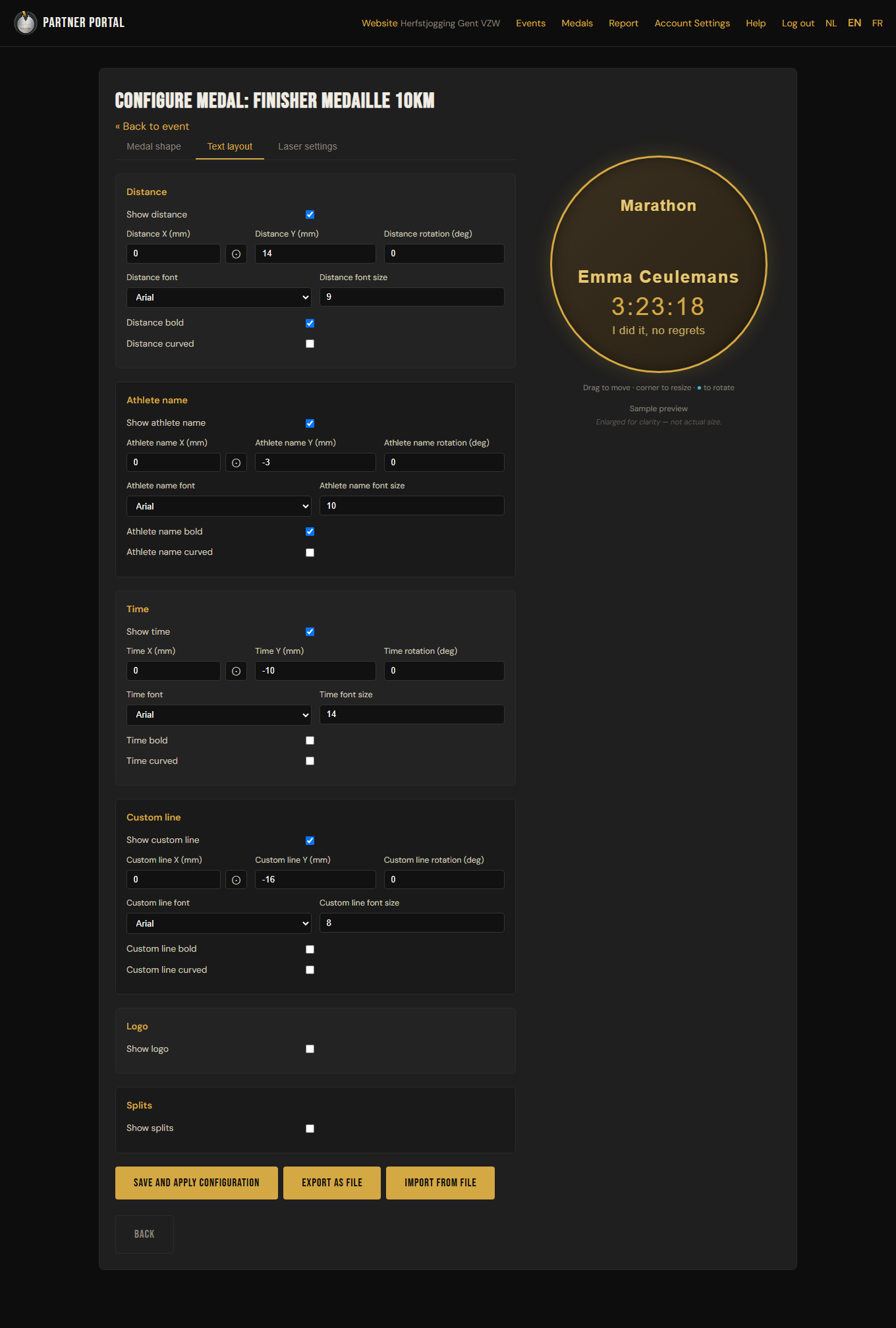
Task: Open the Distance font dropdown
Action: pos(219,297)
